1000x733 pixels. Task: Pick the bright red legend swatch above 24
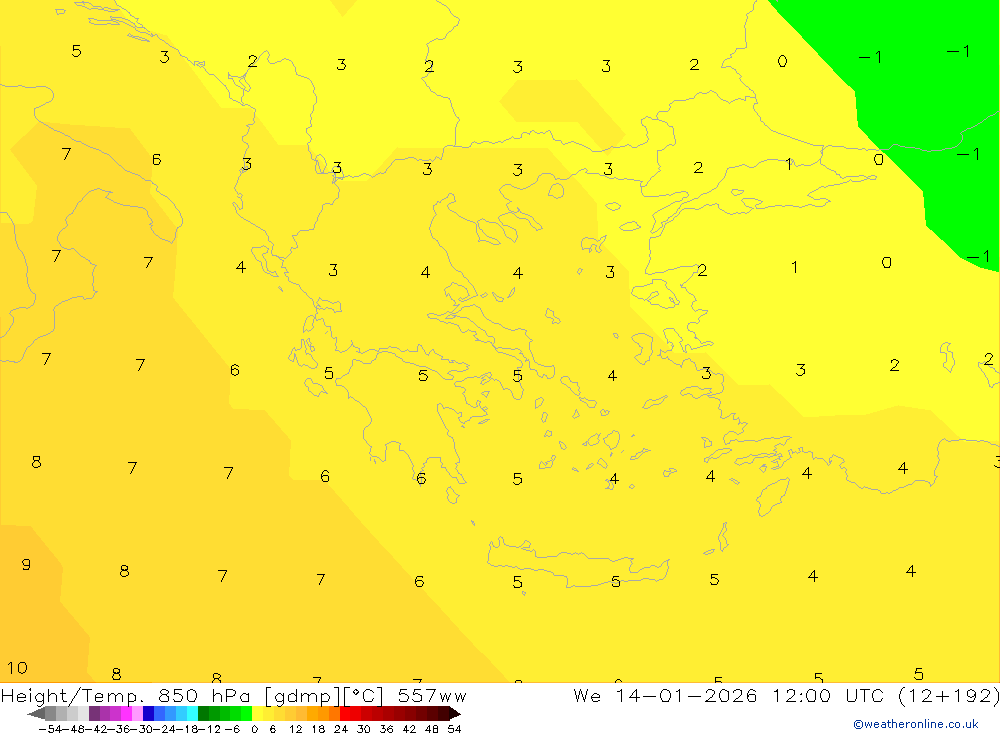(345, 714)
